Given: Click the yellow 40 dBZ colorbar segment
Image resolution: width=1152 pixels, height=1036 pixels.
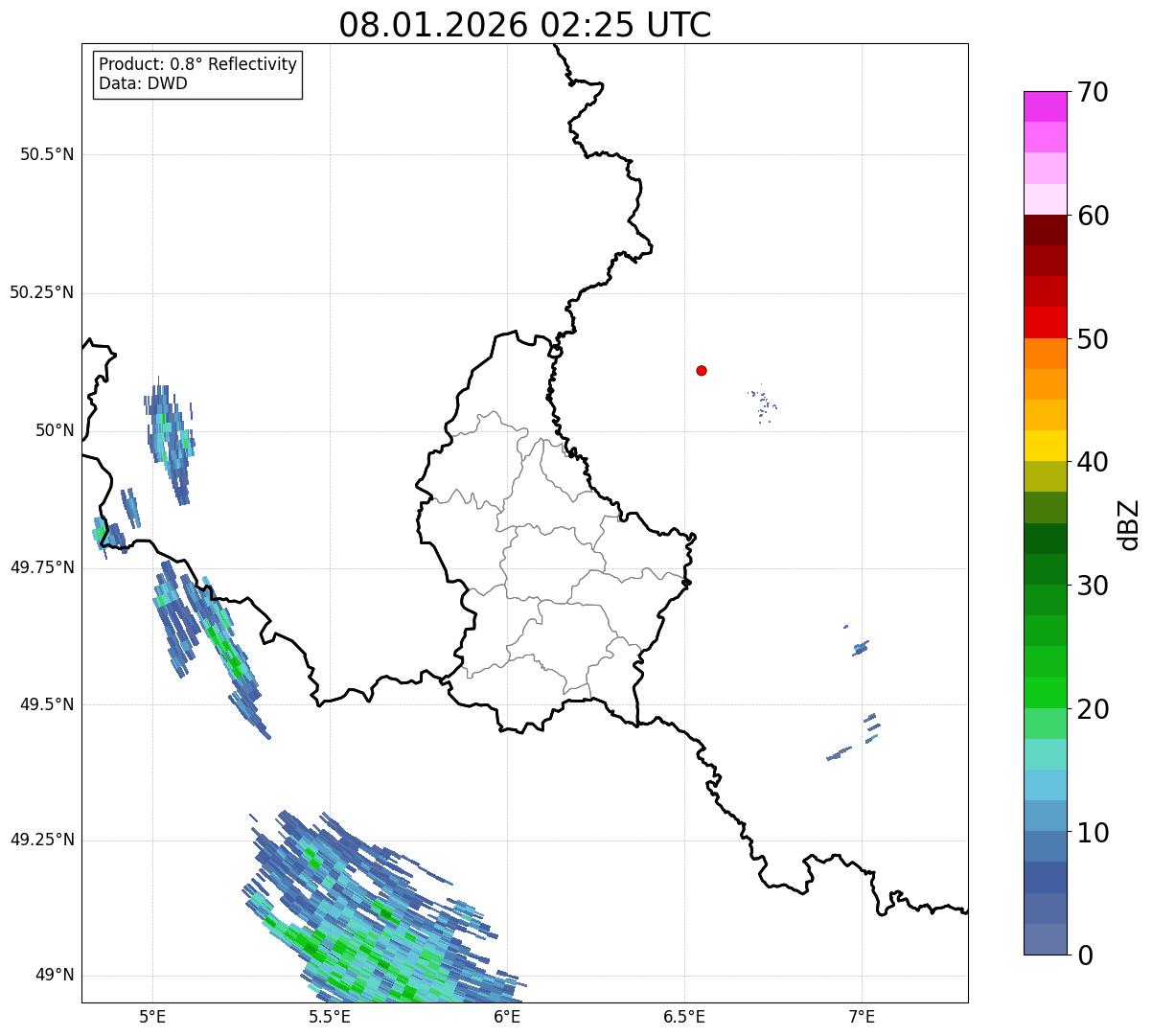Looking at the screenshot, I should pos(1045,446).
